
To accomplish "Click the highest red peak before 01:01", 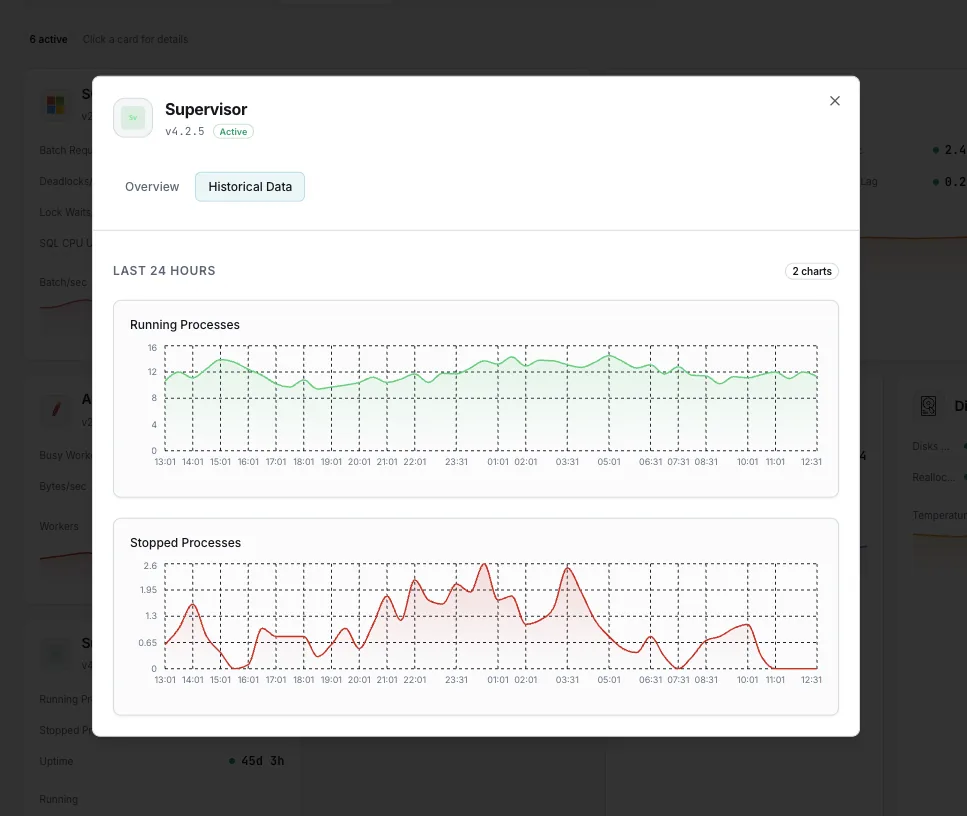I will click(485, 564).
